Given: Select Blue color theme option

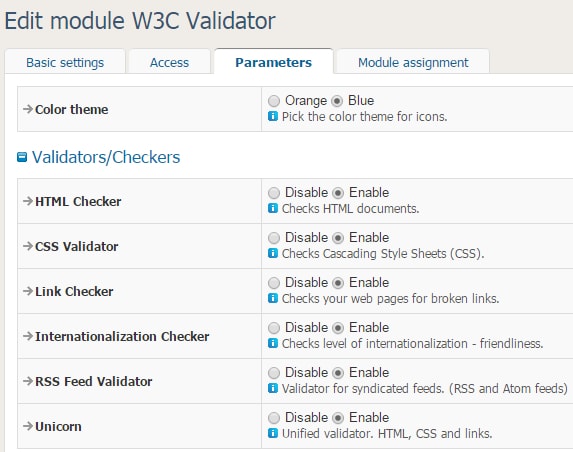Looking at the screenshot, I should (337, 100).
